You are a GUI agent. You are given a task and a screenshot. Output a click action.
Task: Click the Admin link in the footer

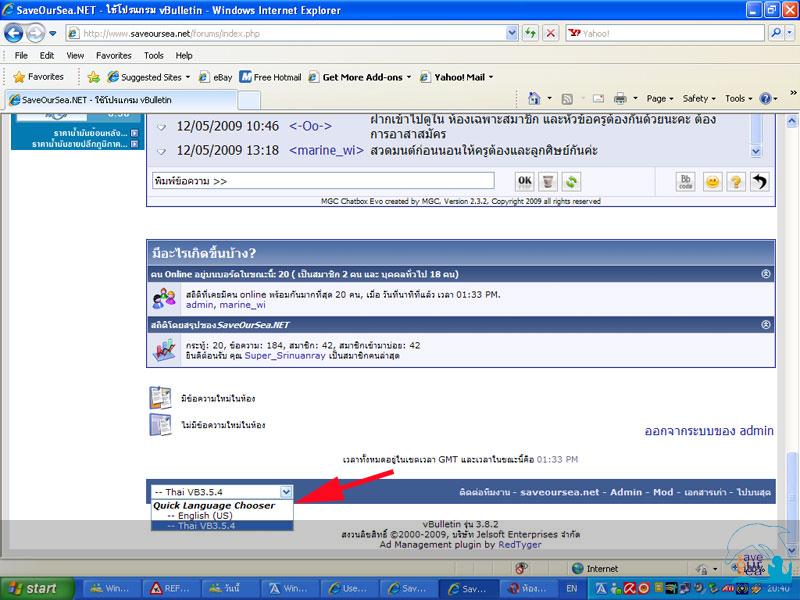pos(627,492)
